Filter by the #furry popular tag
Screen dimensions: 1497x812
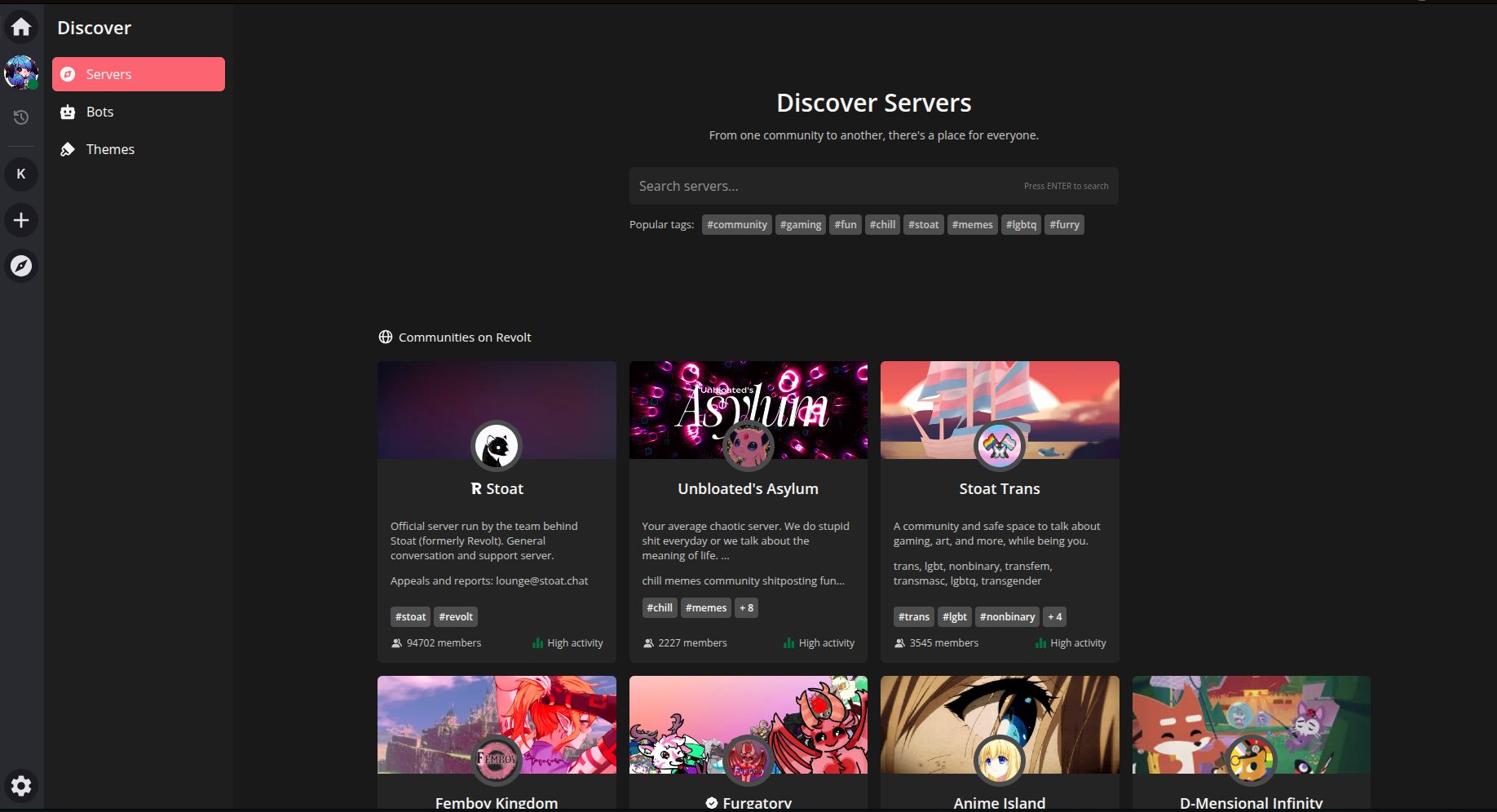[x=1064, y=224]
